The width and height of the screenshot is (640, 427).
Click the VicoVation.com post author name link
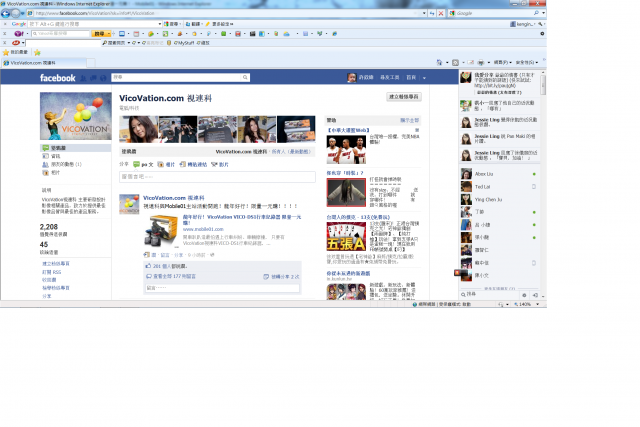click(x=173, y=198)
